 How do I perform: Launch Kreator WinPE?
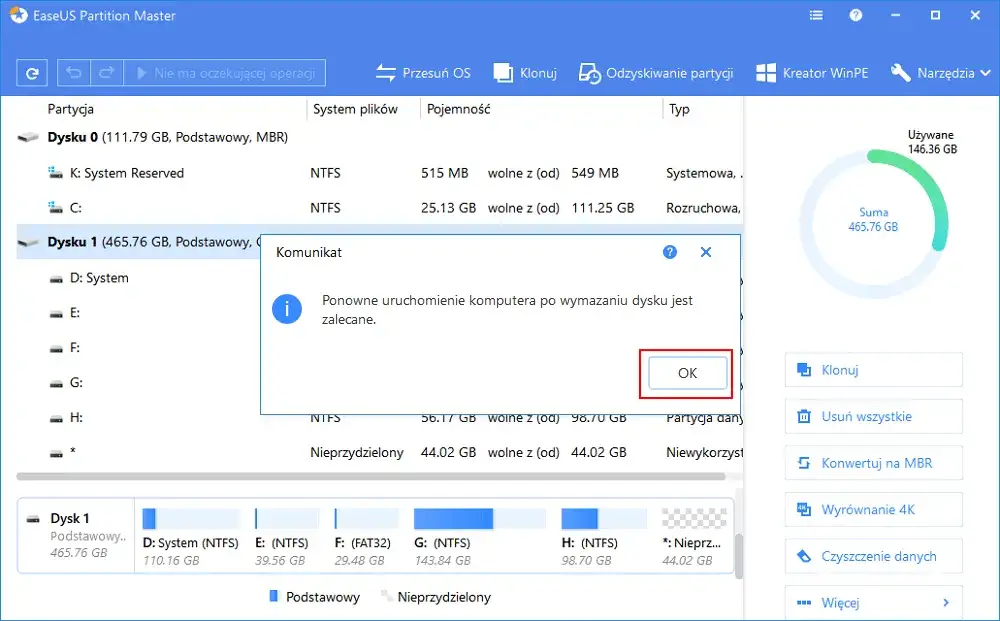pos(812,72)
